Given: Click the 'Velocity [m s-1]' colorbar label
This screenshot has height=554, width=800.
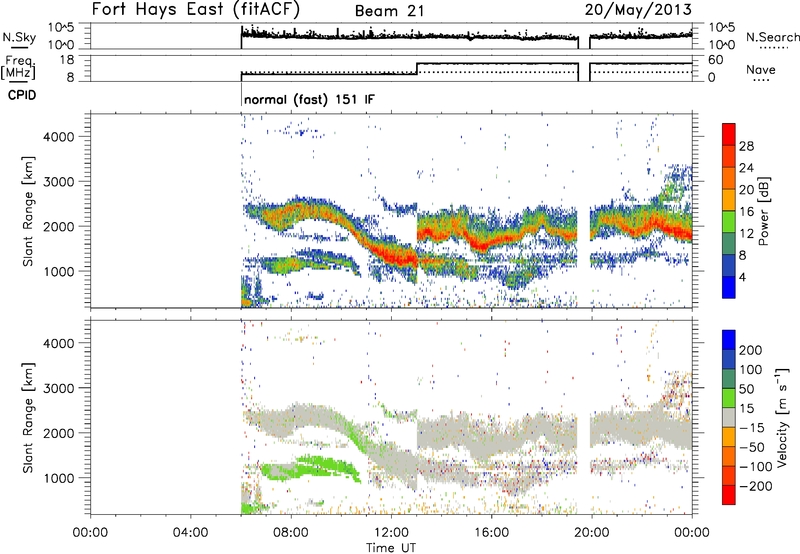Looking at the screenshot, I should [x=782, y=417].
